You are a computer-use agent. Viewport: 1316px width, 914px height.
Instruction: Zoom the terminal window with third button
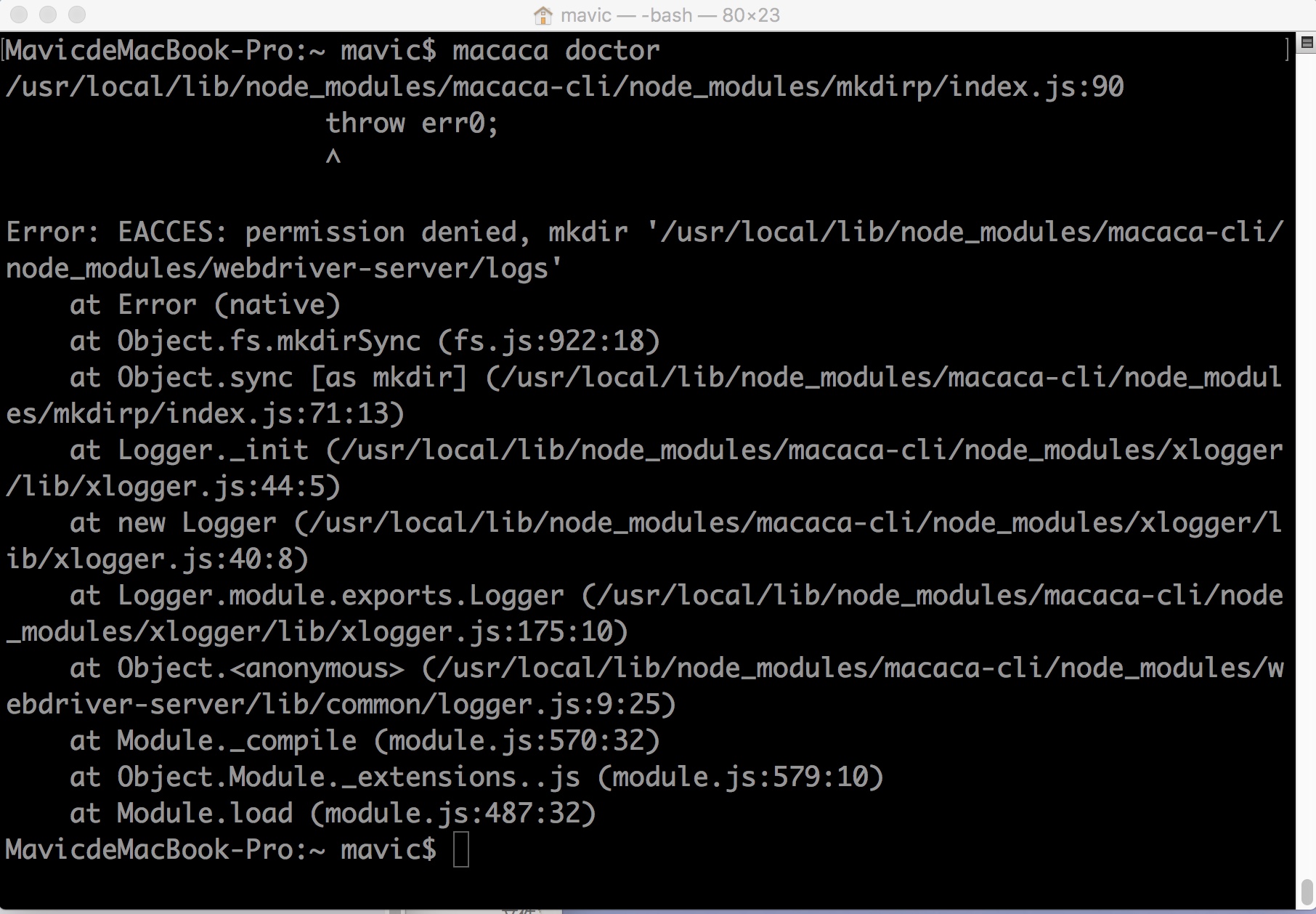click(76, 15)
